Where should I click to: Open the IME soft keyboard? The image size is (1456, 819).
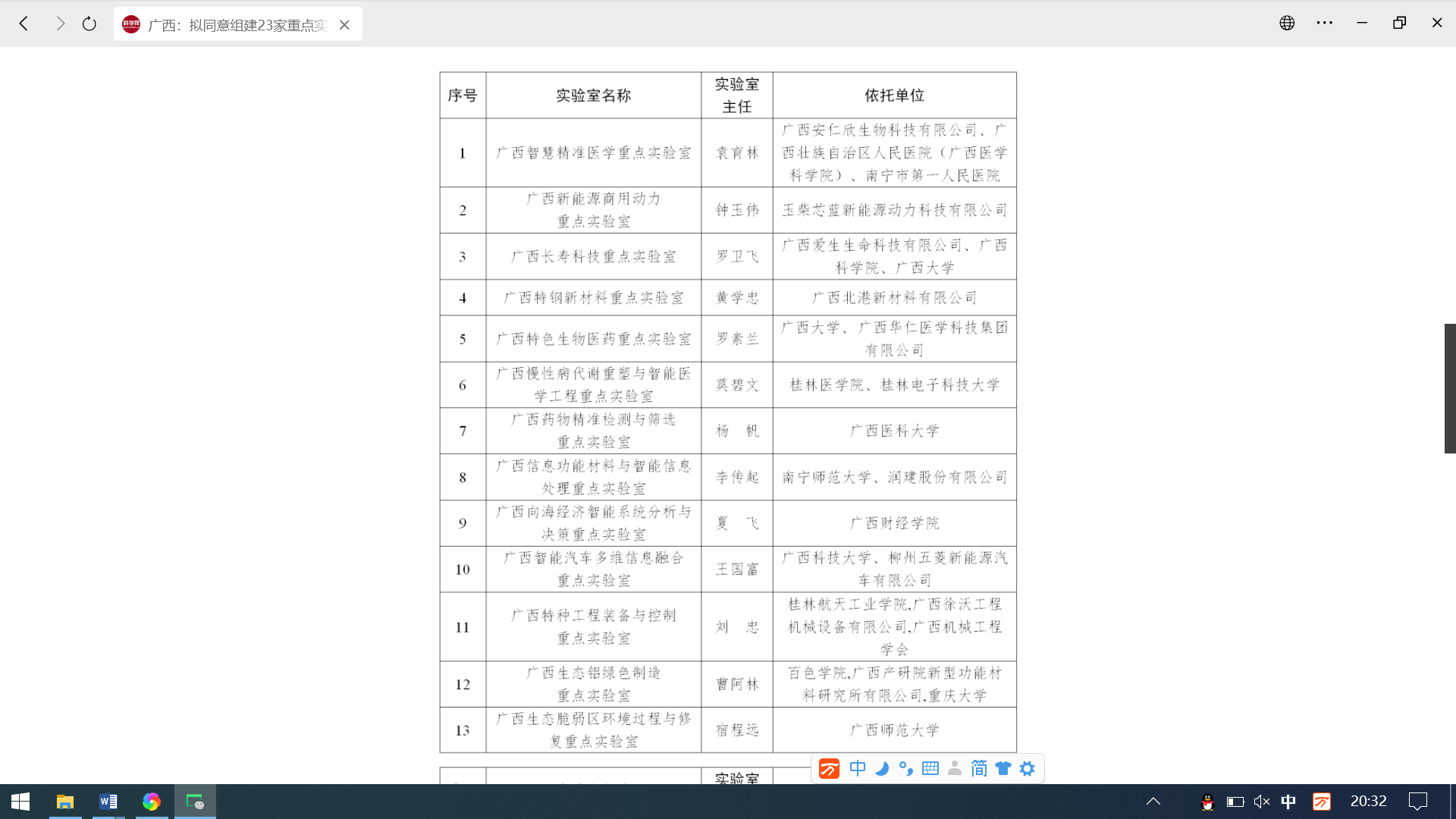point(930,769)
